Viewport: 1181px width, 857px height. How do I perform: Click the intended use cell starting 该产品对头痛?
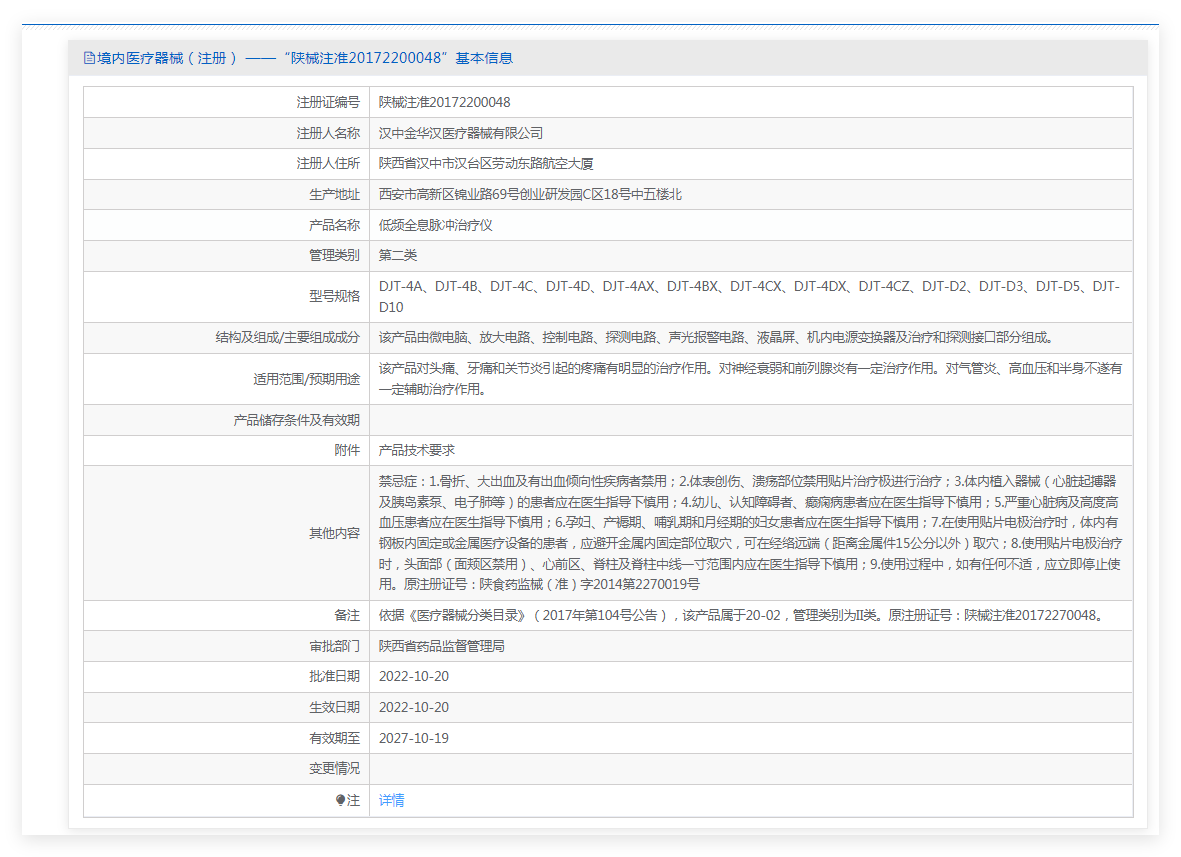[x=750, y=379]
